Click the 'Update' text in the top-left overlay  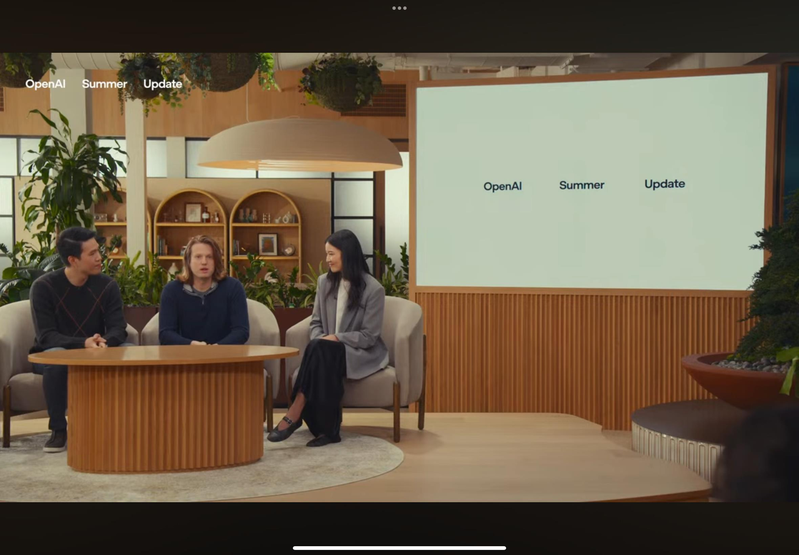click(163, 84)
